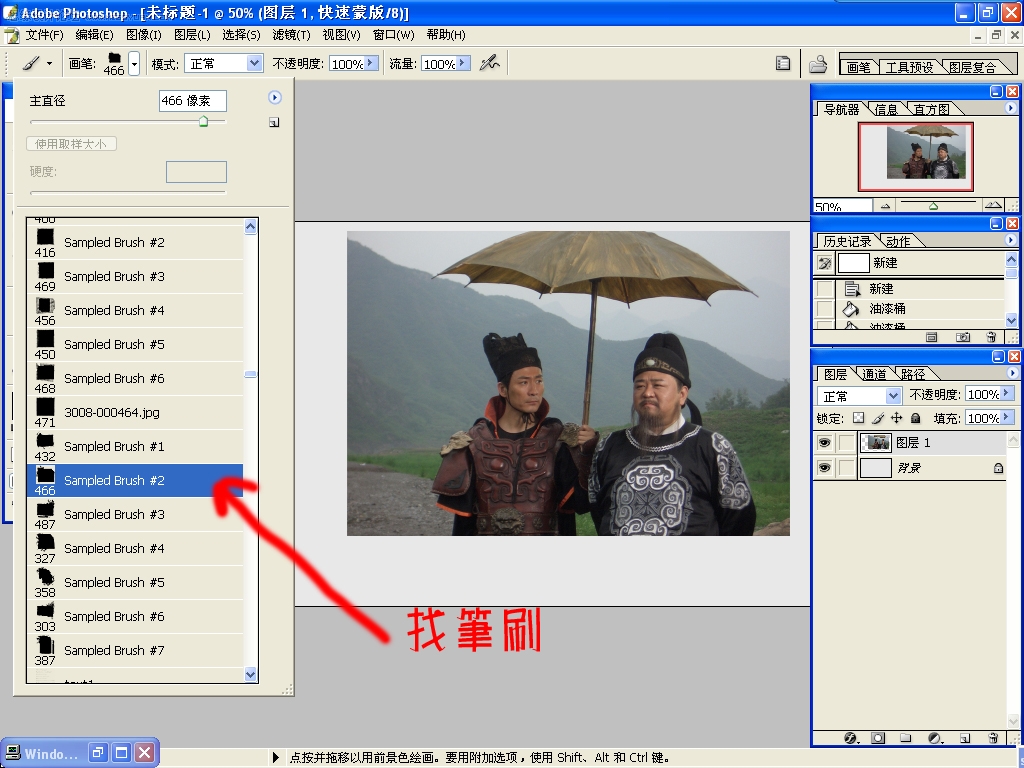Toggle the link box beside 背景 layer
Image resolution: width=1024 pixels, height=768 pixels.
tap(846, 468)
